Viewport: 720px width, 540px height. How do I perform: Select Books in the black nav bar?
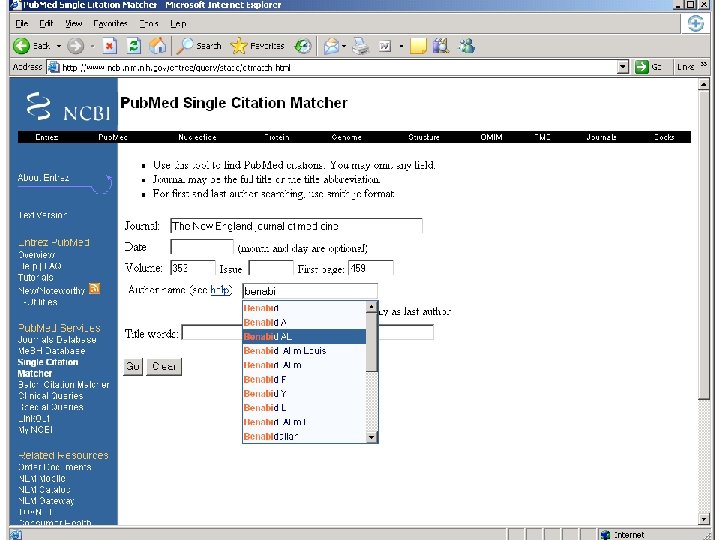pos(664,137)
